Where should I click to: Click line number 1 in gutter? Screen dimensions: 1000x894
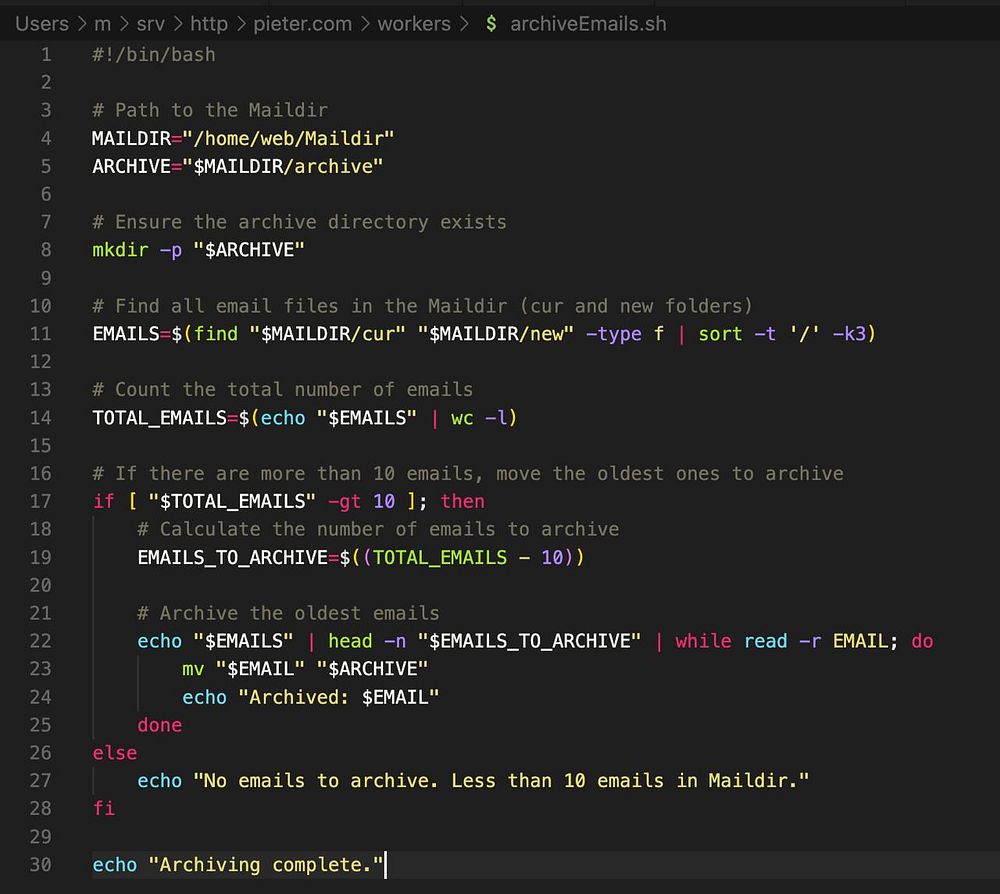point(46,55)
